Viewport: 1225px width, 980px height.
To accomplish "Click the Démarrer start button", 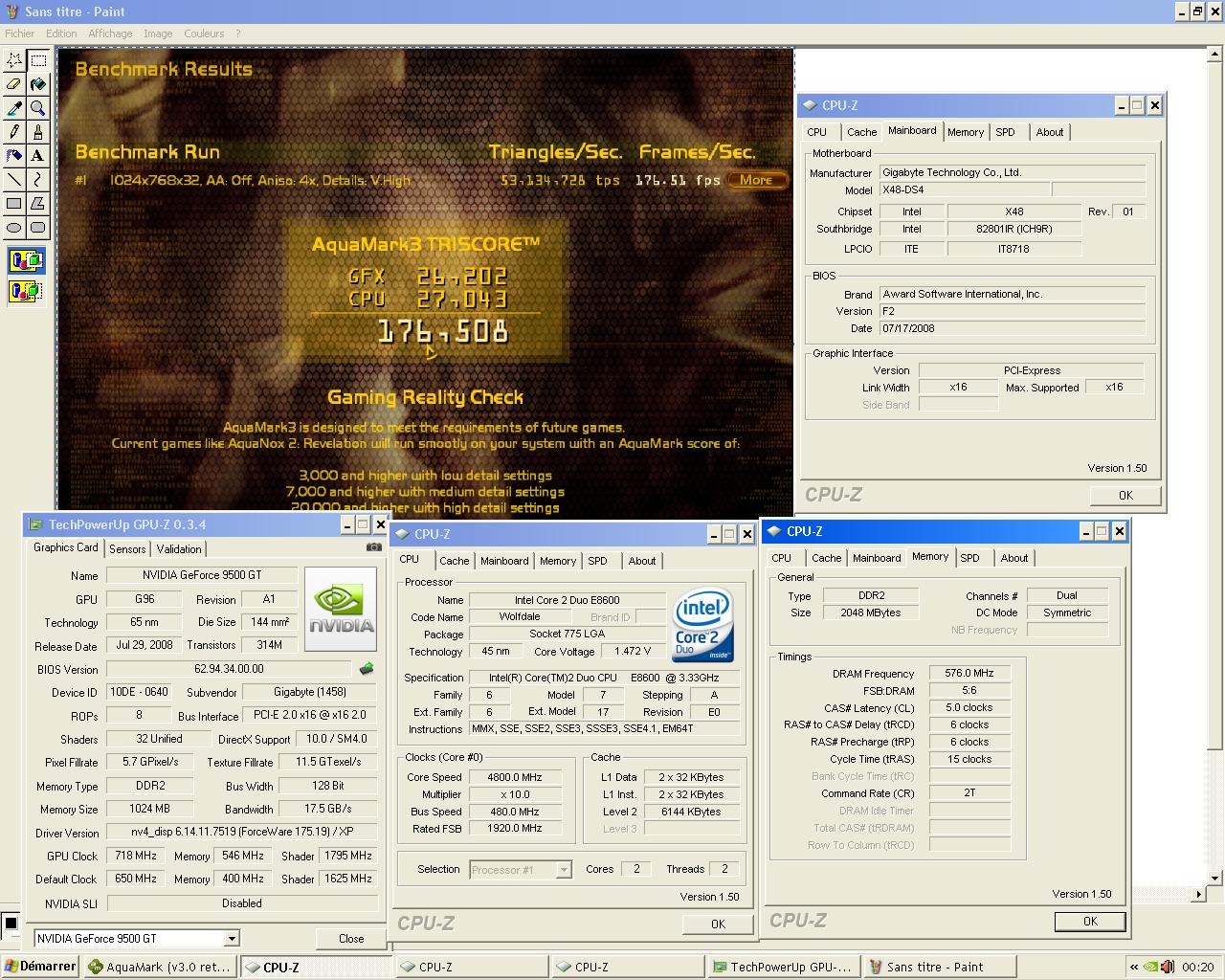I will [40, 967].
